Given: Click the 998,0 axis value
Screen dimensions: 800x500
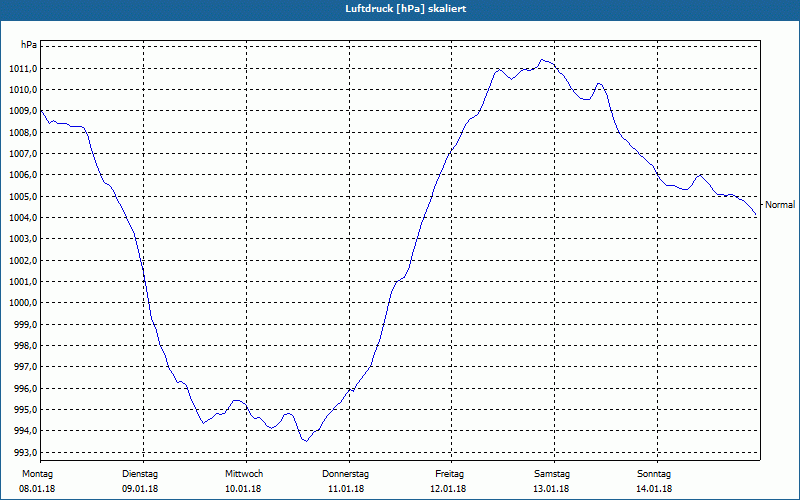Looking at the screenshot, I should tap(25, 346).
